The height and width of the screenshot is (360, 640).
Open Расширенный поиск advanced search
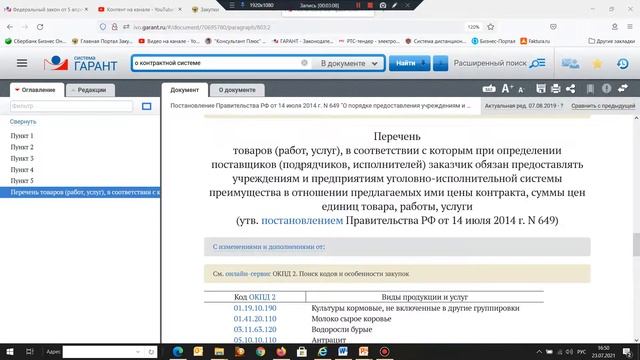(490, 63)
